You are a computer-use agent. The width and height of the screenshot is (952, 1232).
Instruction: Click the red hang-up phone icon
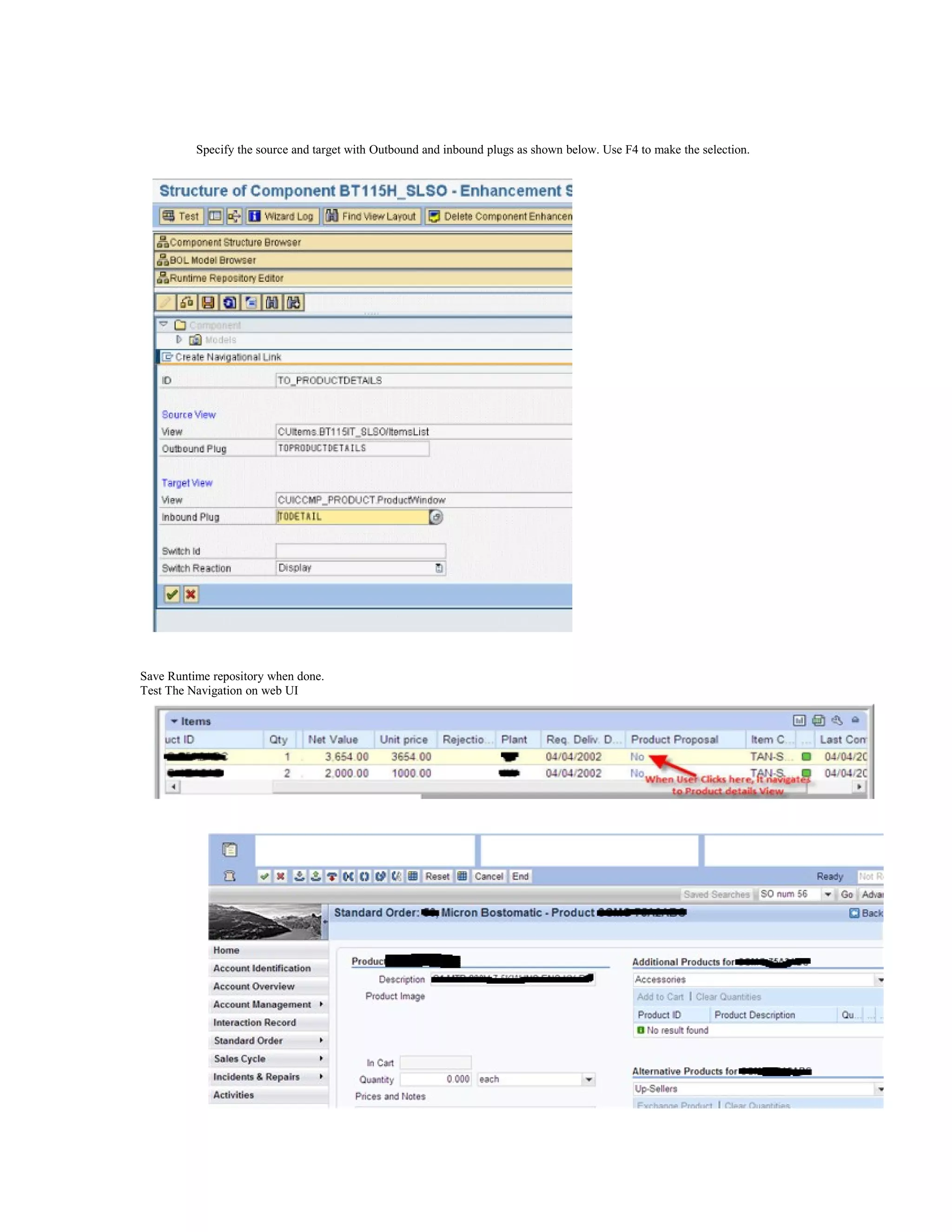tap(332, 876)
